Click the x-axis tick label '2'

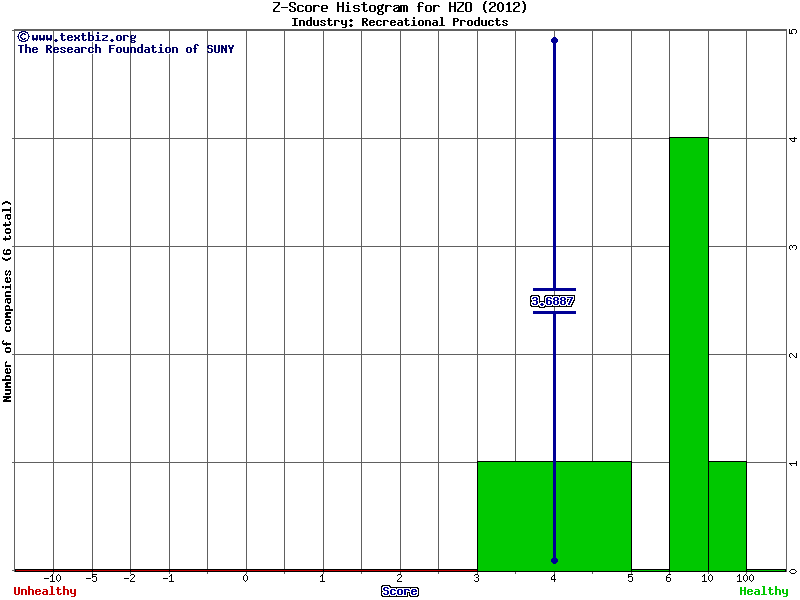click(x=399, y=579)
